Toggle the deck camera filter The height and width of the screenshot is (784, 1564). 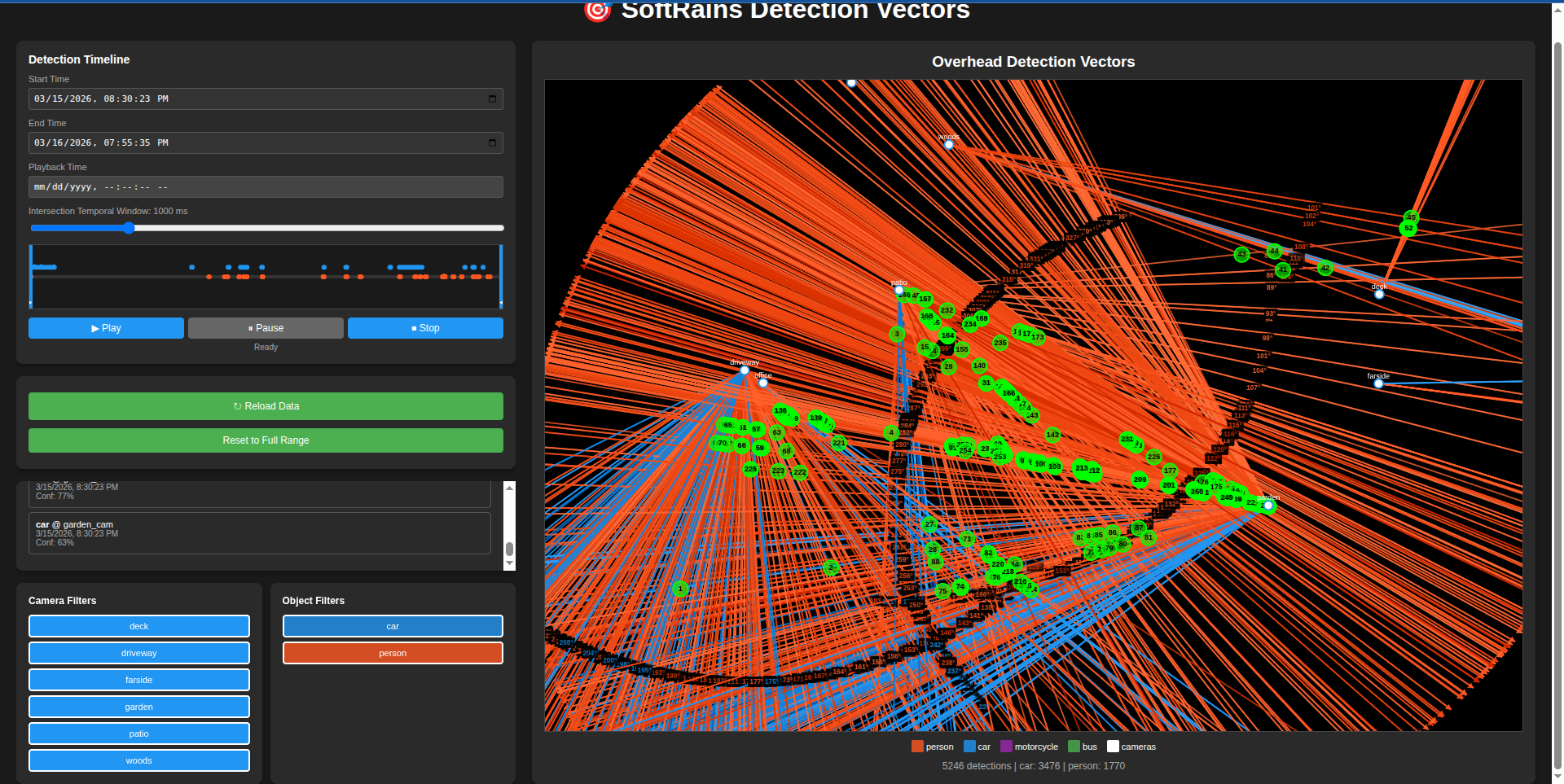coord(139,626)
